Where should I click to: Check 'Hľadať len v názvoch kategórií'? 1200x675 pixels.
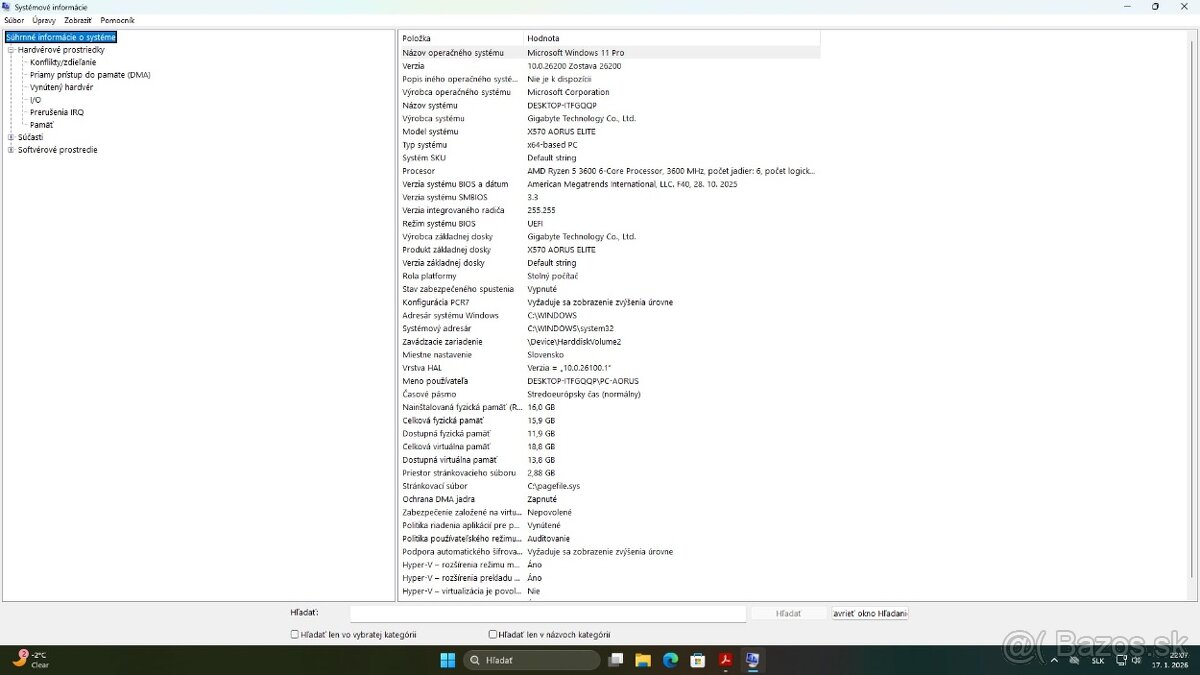pyautogui.click(x=492, y=634)
